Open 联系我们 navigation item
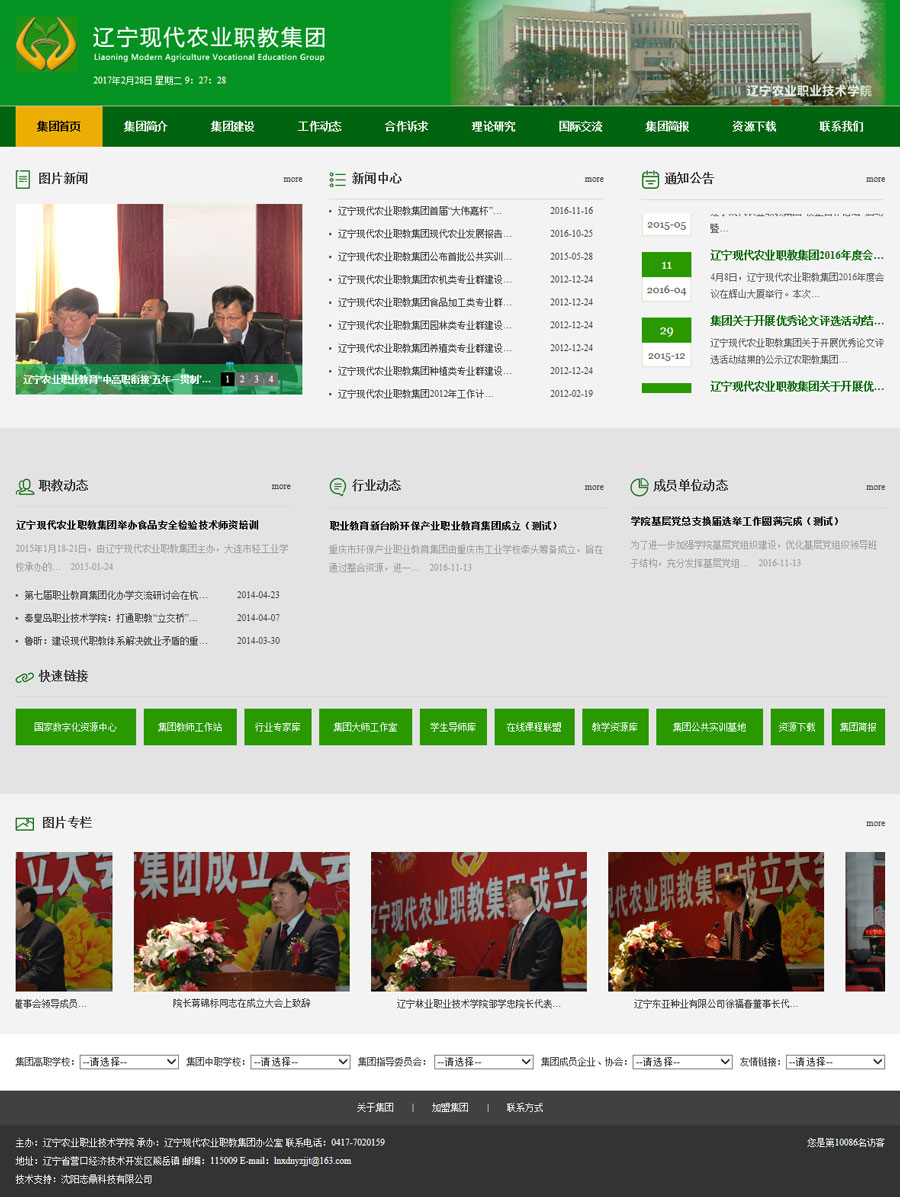The height and width of the screenshot is (1197, 900). [x=842, y=126]
